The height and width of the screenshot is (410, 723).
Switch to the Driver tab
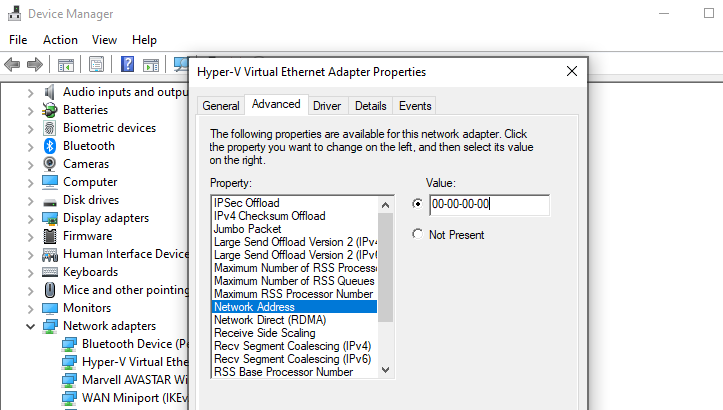(327, 106)
